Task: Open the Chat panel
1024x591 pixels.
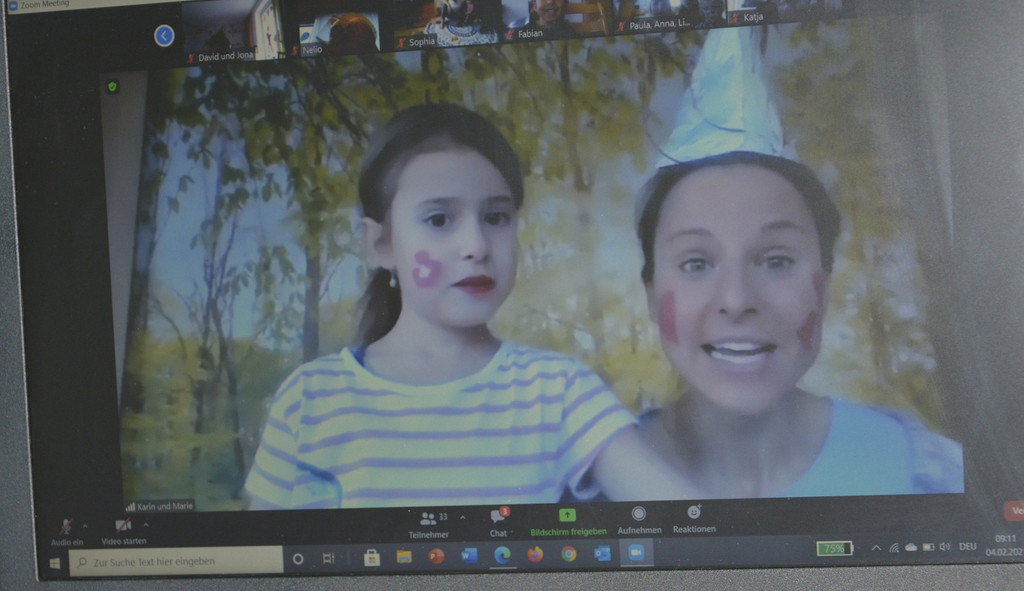Action: (498, 523)
